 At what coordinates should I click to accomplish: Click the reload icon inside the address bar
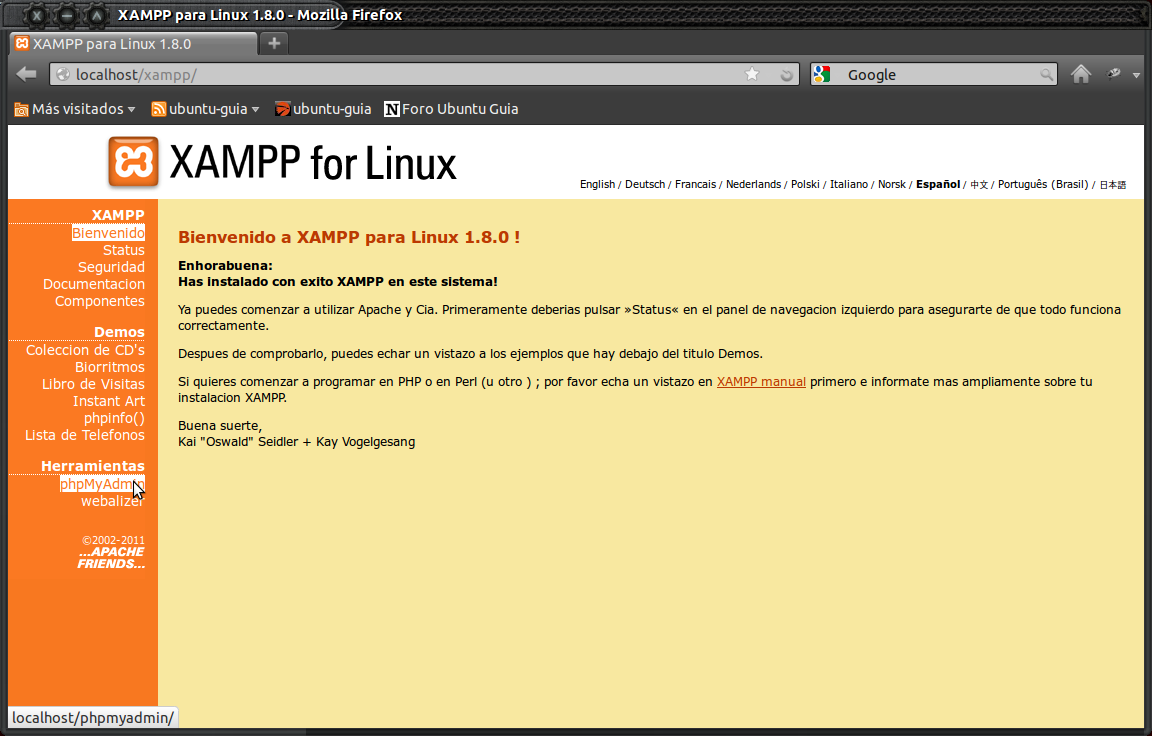(786, 74)
